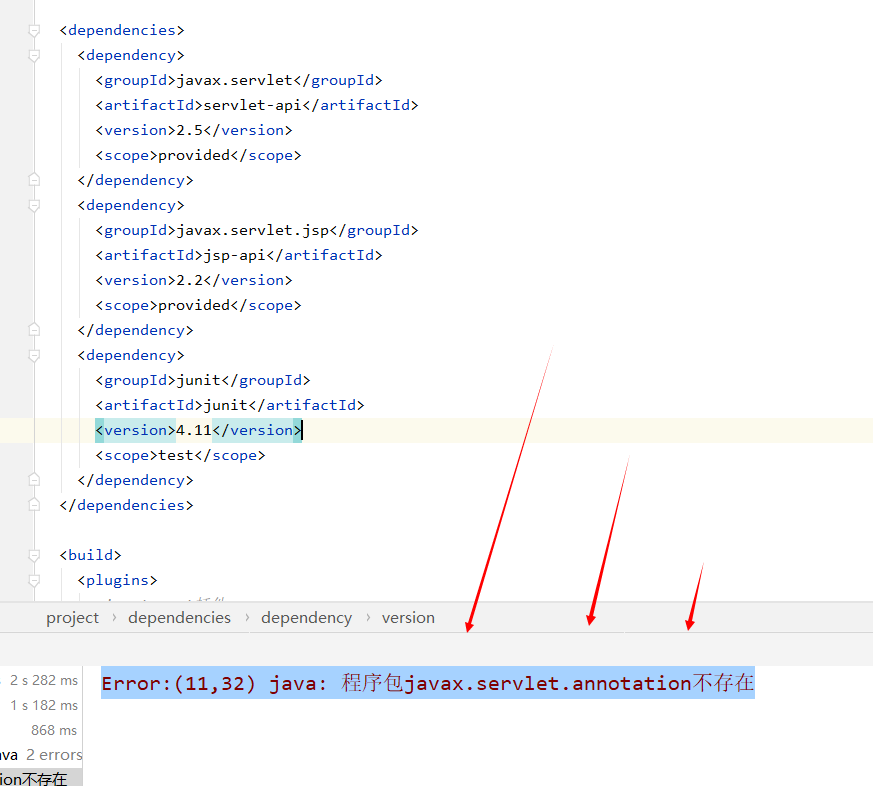
Task: Place cursor in version 2.2 line
Action: click(193, 281)
